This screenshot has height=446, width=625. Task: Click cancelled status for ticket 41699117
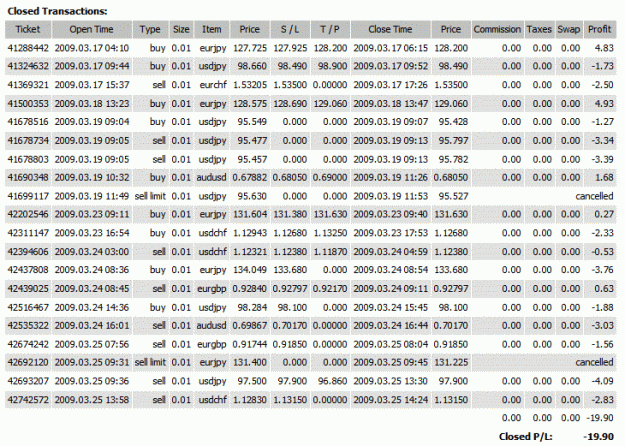coord(594,196)
